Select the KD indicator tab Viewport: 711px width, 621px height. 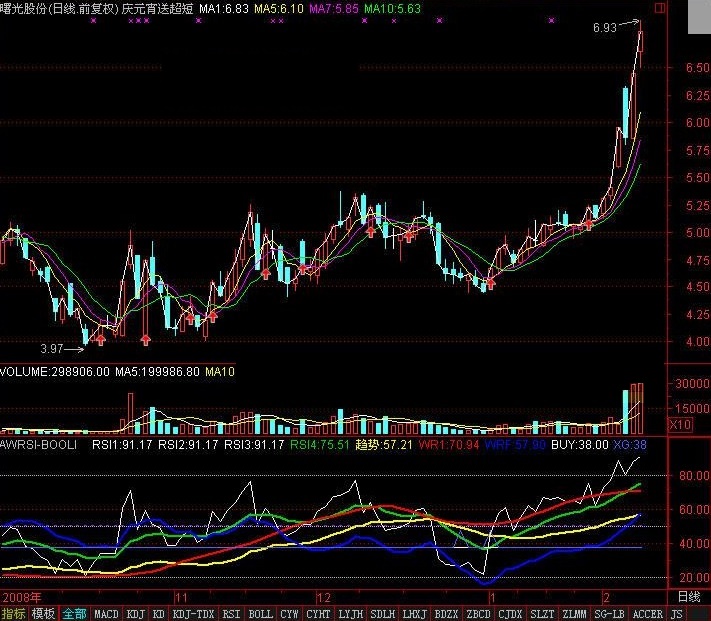(x=158, y=614)
